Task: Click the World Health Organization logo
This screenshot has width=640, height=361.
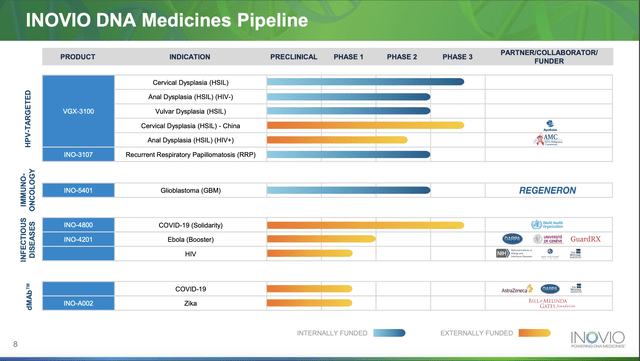Action: pyautogui.click(x=547, y=224)
